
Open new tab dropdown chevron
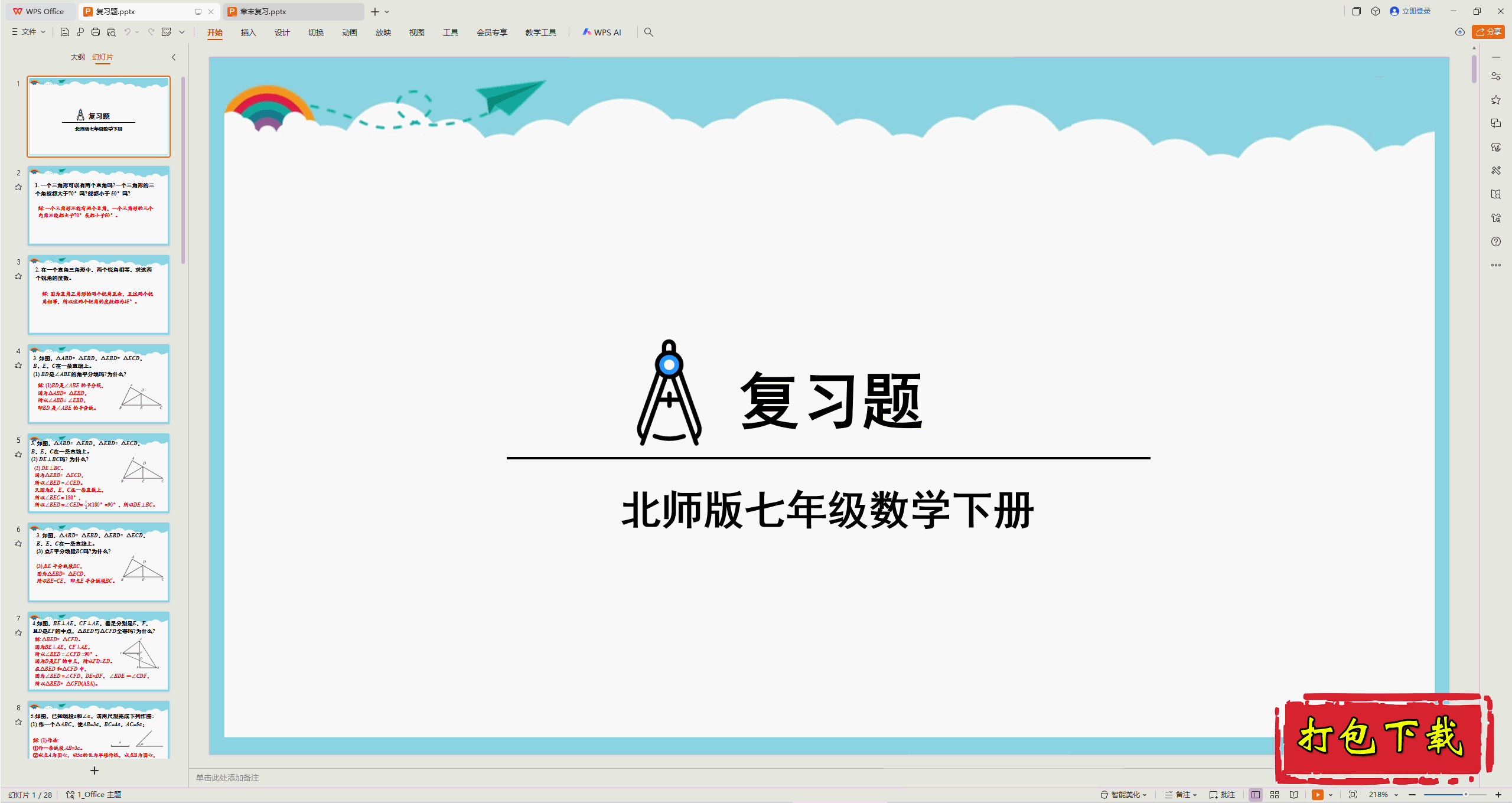point(387,12)
